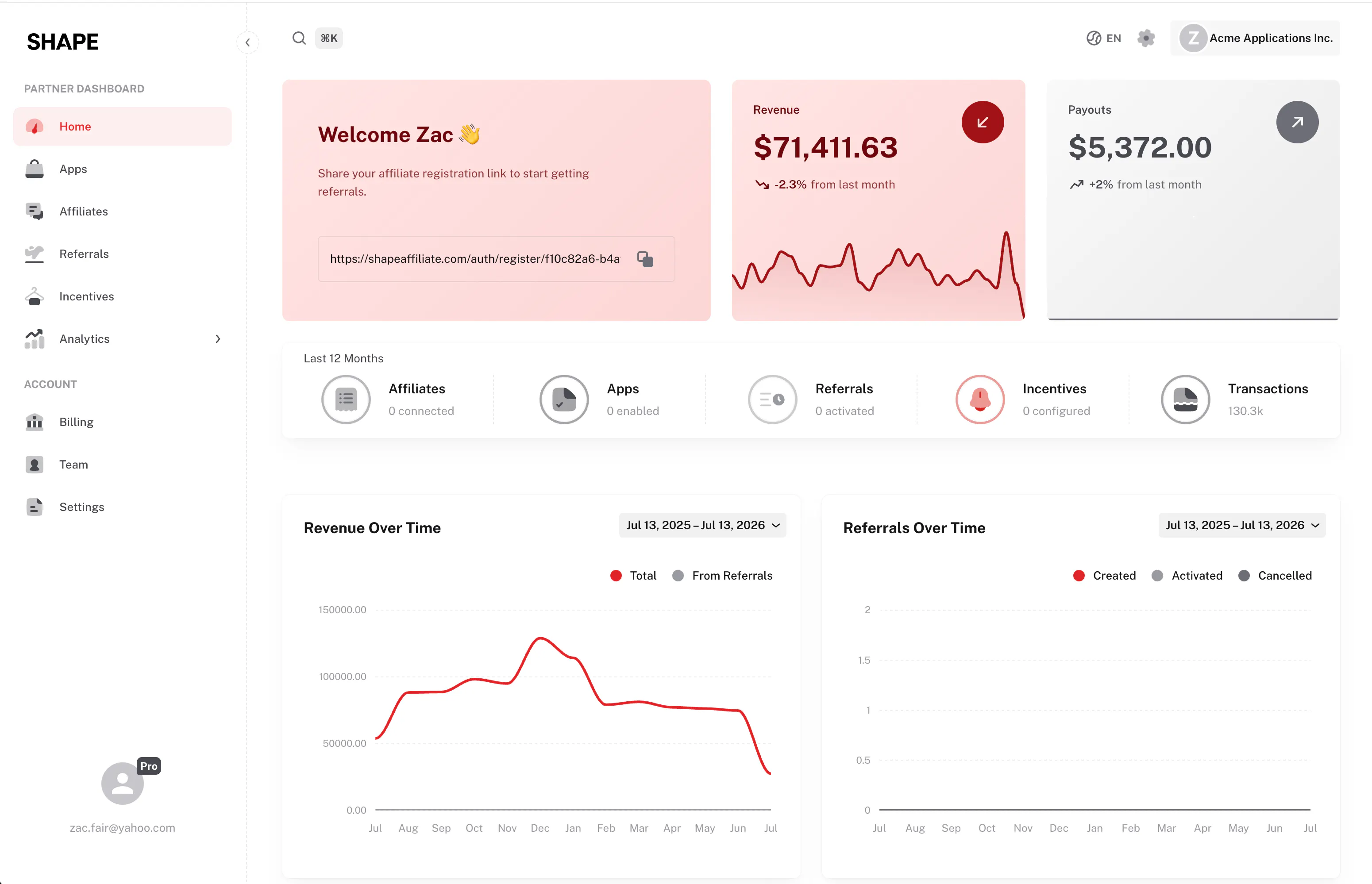The image size is (1372, 884).
Task: Click the Pro badge on profile avatar
Action: pyautogui.click(x=149, y=766)
